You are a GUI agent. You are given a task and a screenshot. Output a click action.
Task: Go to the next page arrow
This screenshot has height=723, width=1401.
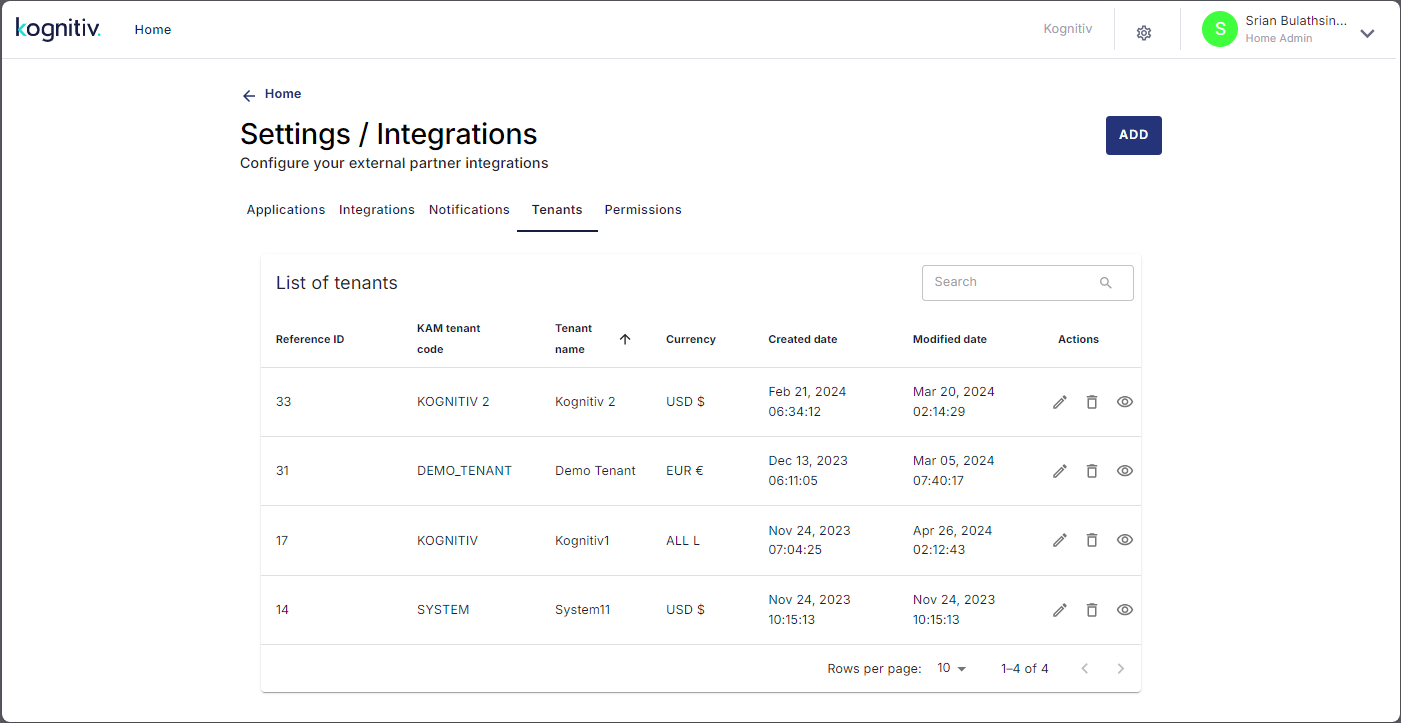click(x=1121, y=668)
